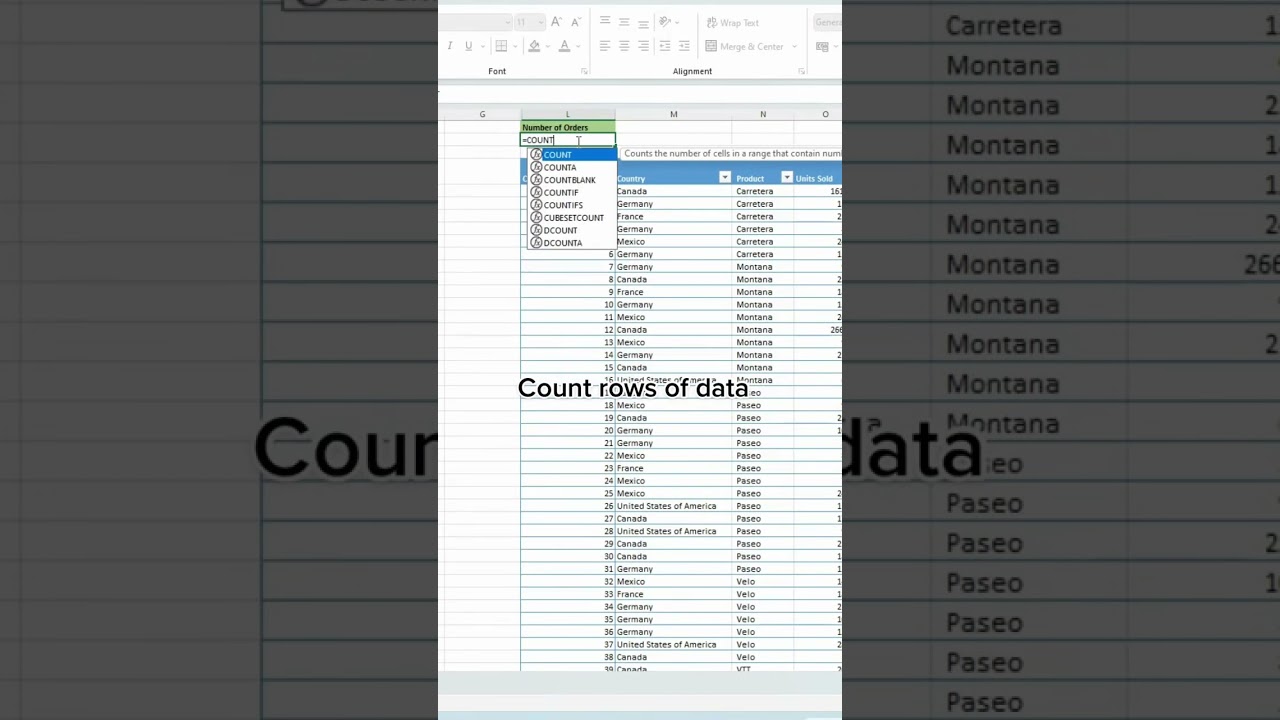The width and height of the screenshot is (1280, 720).
Task: Select Middle Align icon
Action: (x=624, y=22)
